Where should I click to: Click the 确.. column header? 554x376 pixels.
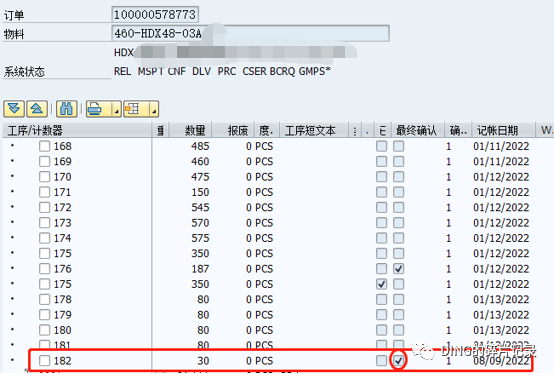(458, 130)
